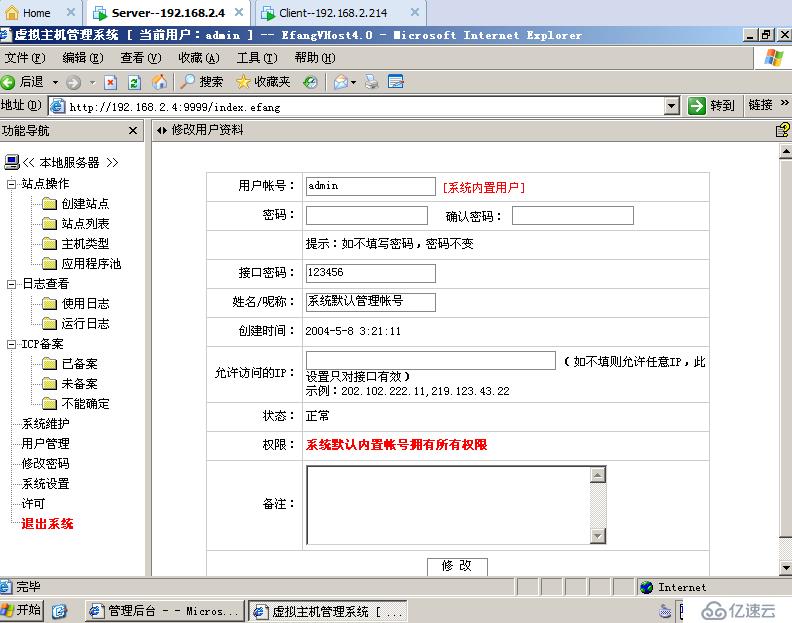
Task: Open the 收藏夹 favorites star
Action: point(263,82)
